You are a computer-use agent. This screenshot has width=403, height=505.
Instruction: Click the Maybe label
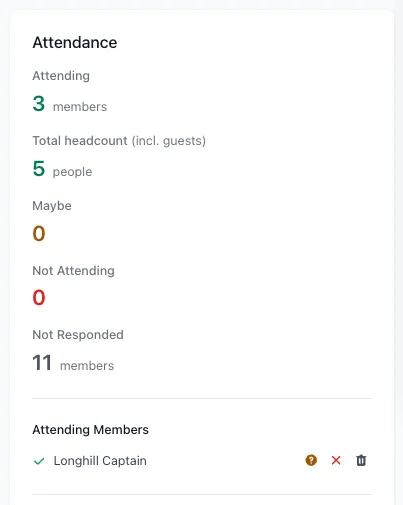coord(52,206)
